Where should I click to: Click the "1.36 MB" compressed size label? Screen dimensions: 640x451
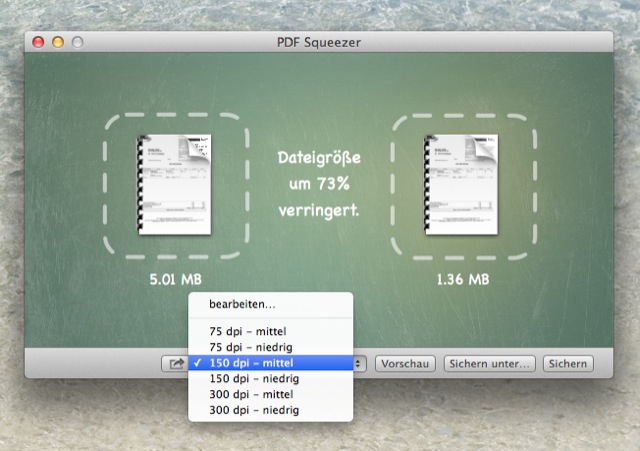(x=463, y=279)
